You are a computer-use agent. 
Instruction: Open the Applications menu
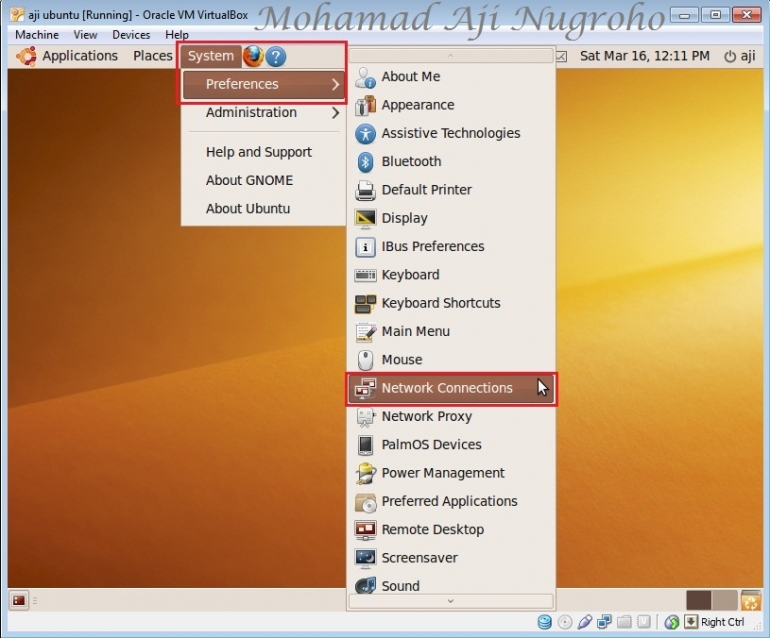[80, 56]
